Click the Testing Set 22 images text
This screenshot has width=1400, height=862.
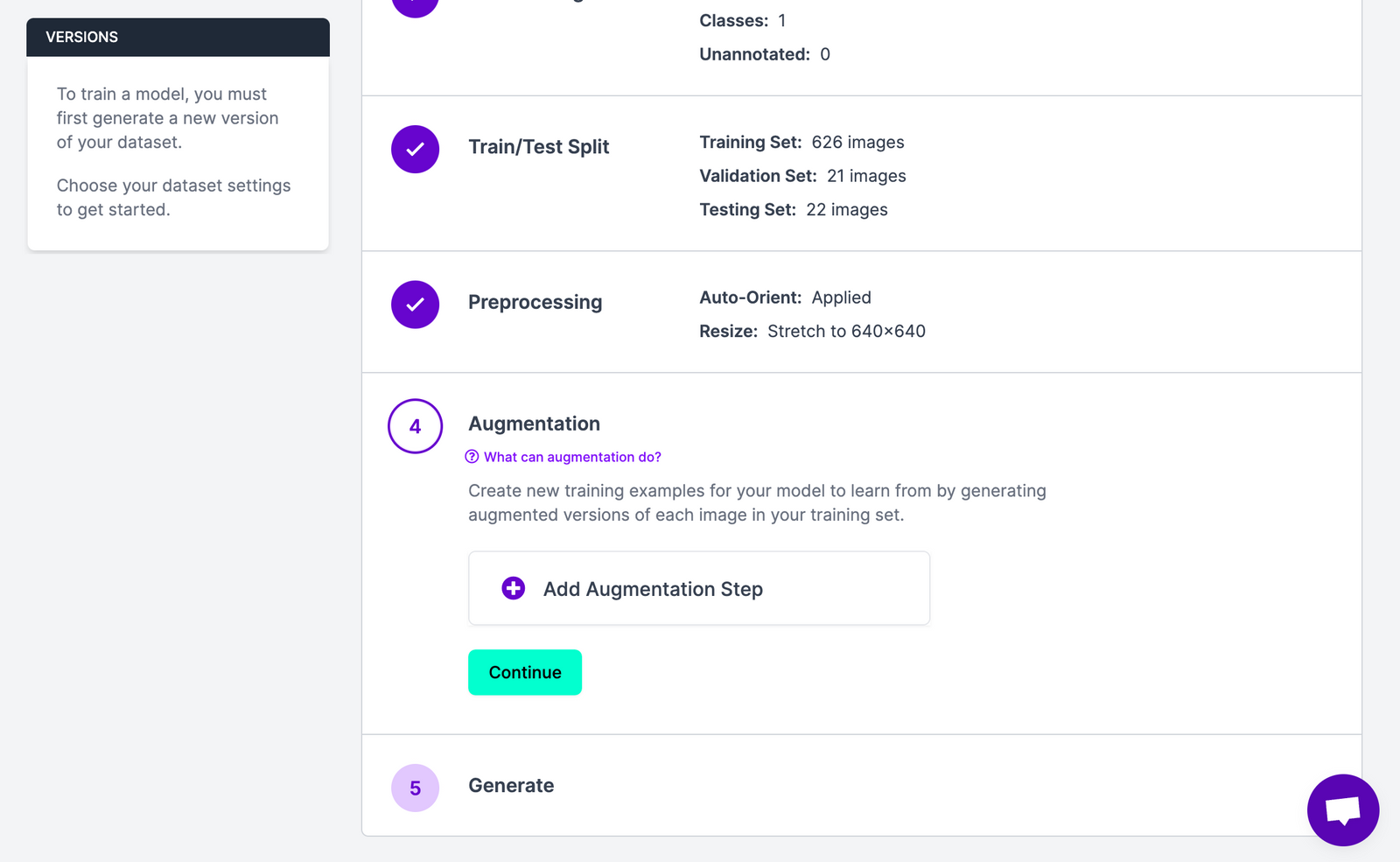click(x=793, y=209)
